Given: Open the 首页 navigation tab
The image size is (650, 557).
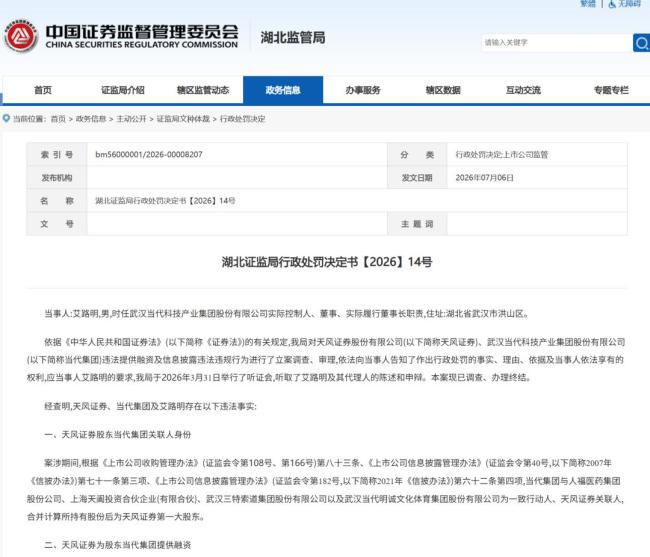Looking at the screenshot, I should 43,90.
